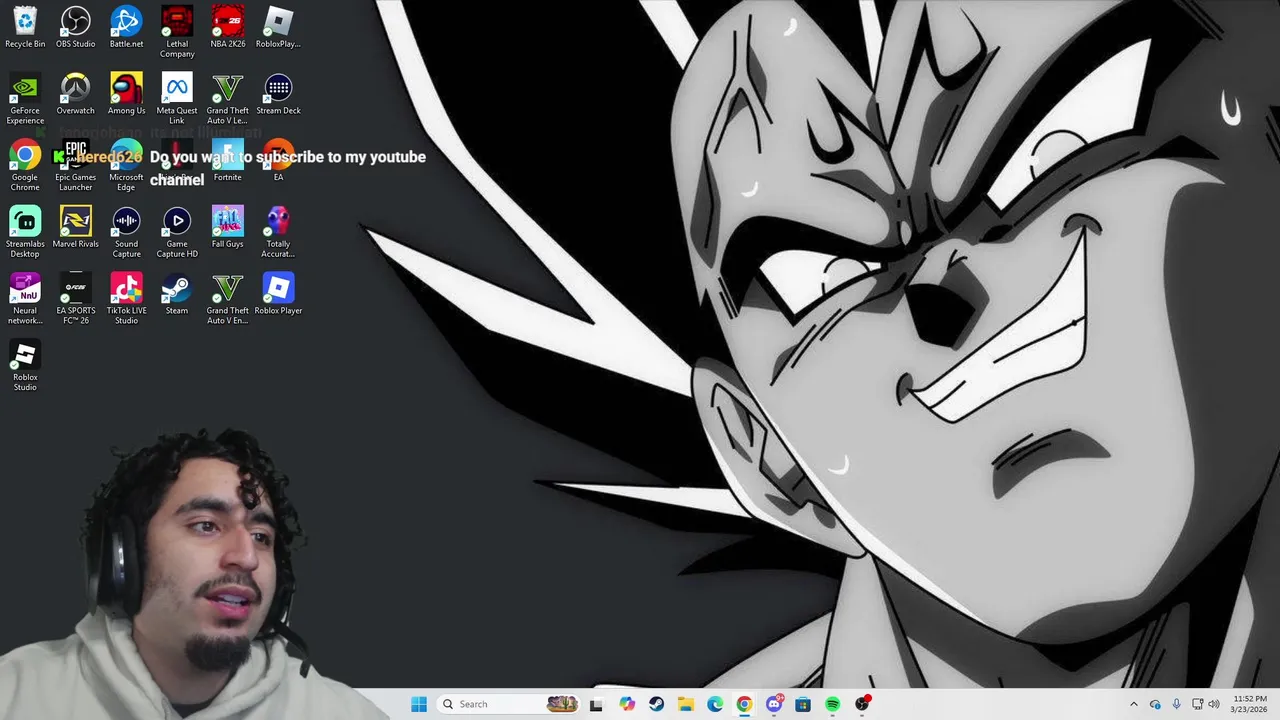Select the EA desktop icon
This screenshot has height=720, width=1280.
(278, 161)
